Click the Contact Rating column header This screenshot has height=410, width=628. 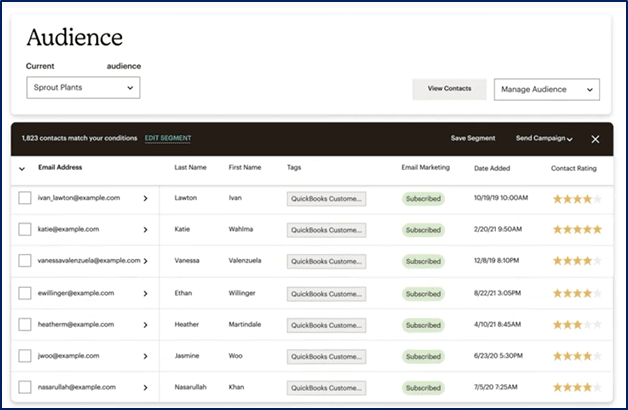574,168
